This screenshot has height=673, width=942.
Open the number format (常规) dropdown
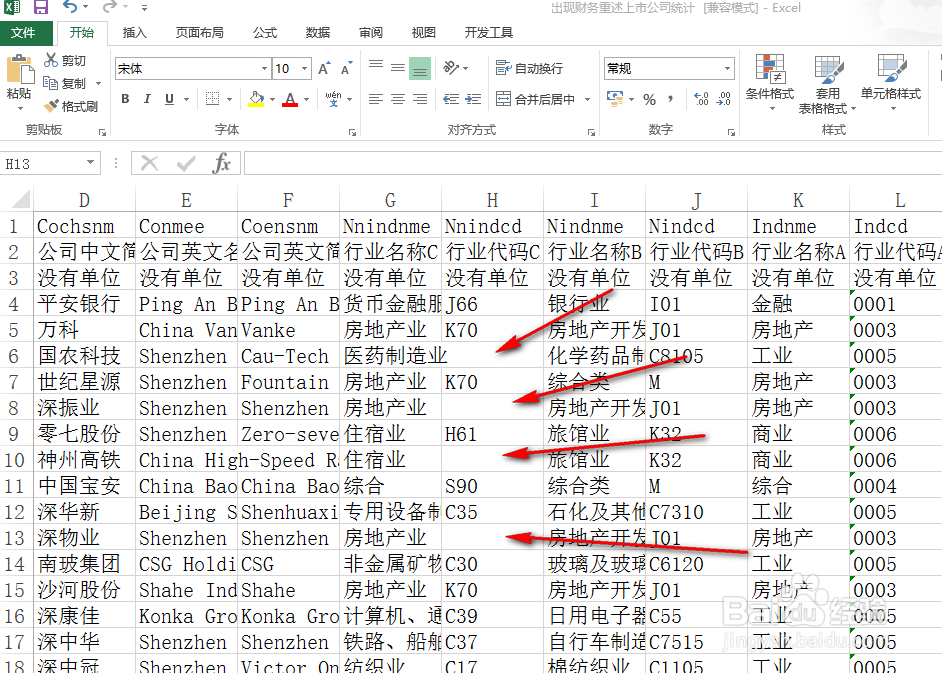[x=727, y=66]
